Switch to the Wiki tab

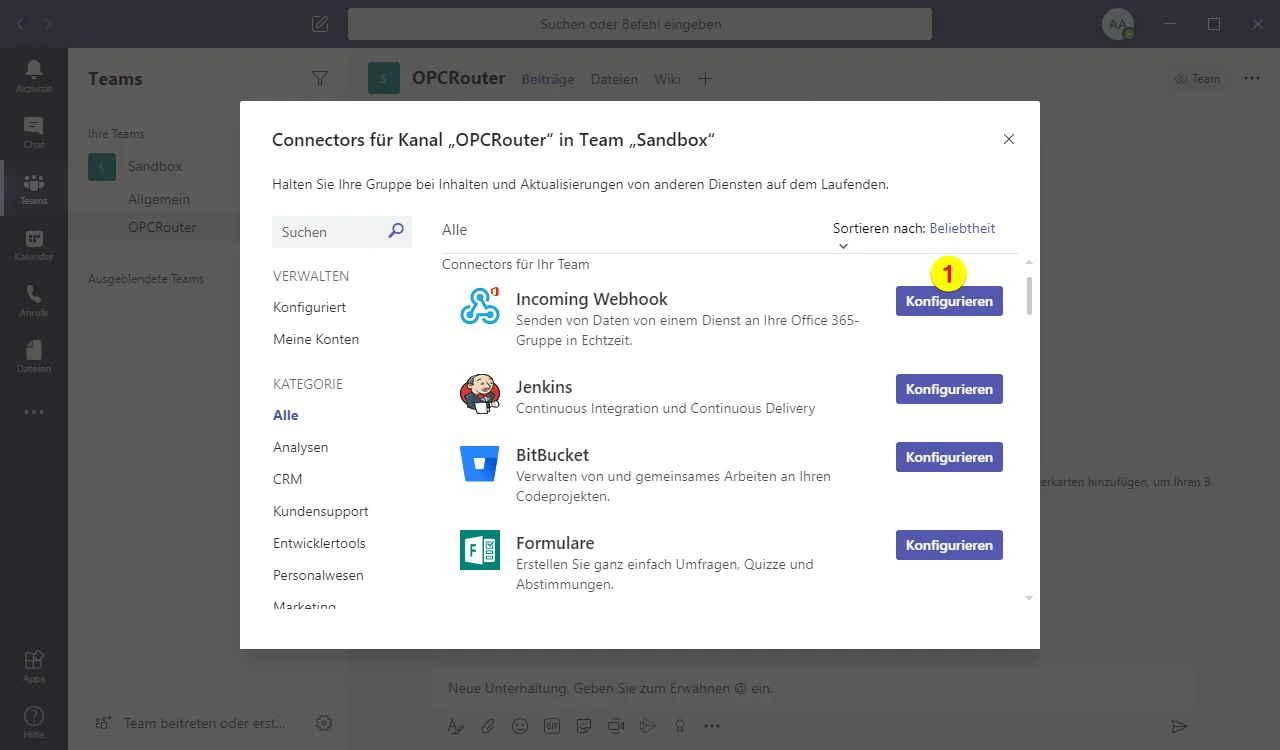point(667,79)
